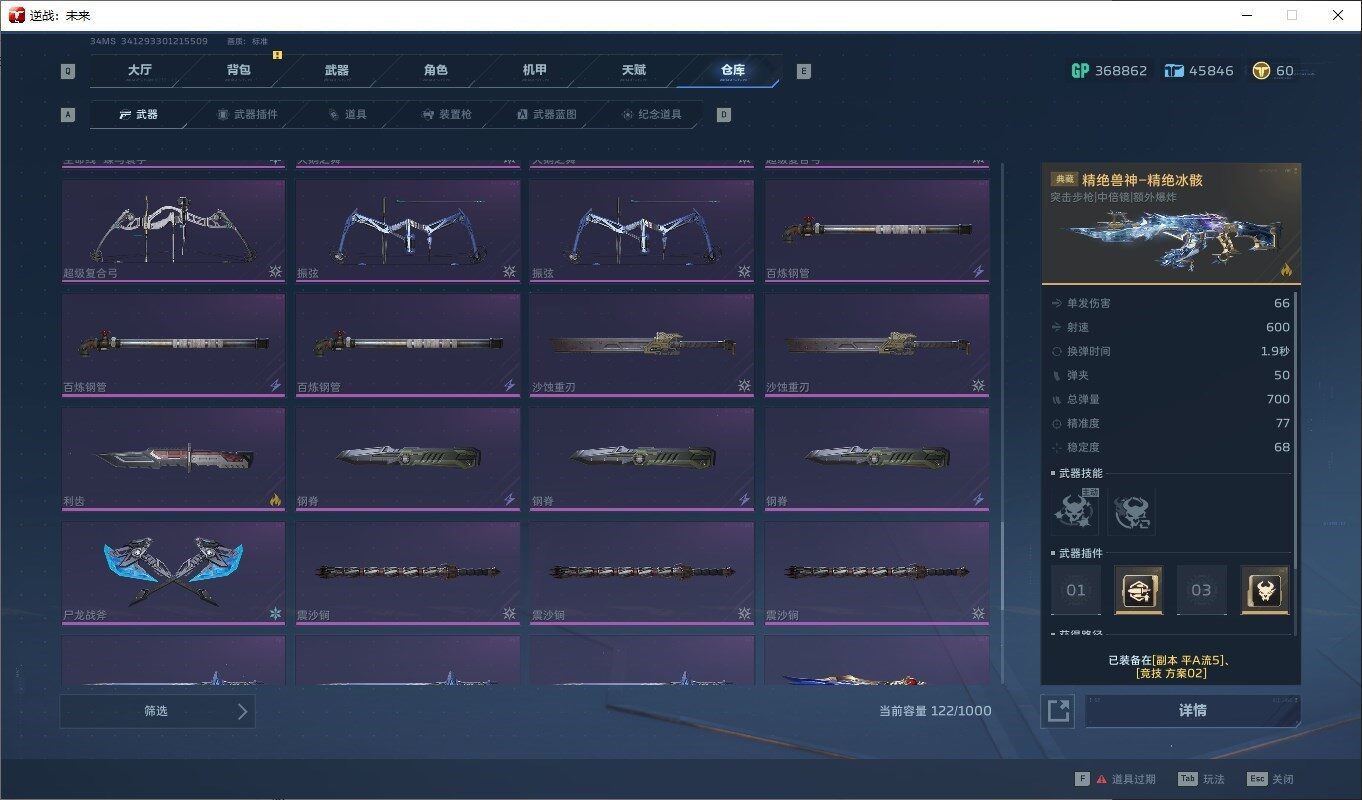This screenshot has height=800, width=1362.
Task: Open the 详情 details button
Action: tap(1193, 711)
